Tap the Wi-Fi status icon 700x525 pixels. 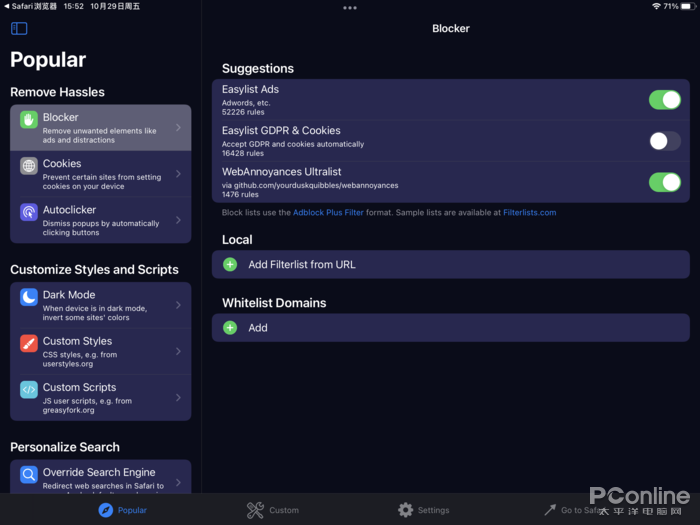pyautogui.click(x=656, y=6)
